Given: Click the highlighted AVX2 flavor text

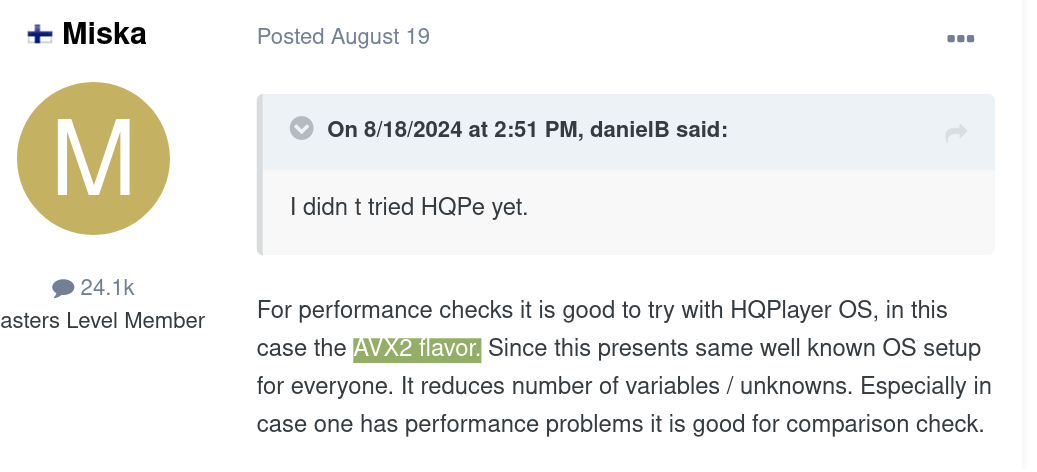Looking at the screenshot, I should pos(417,348).
